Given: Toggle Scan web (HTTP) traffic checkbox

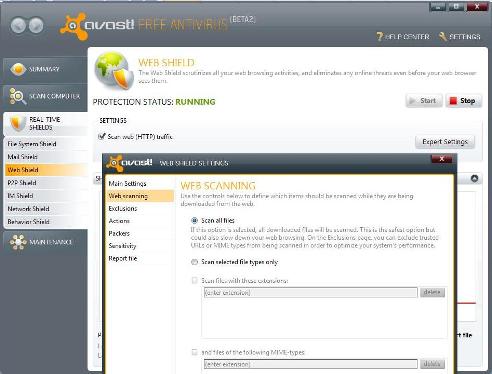Looking at the screenshot, I should [101, 136].
